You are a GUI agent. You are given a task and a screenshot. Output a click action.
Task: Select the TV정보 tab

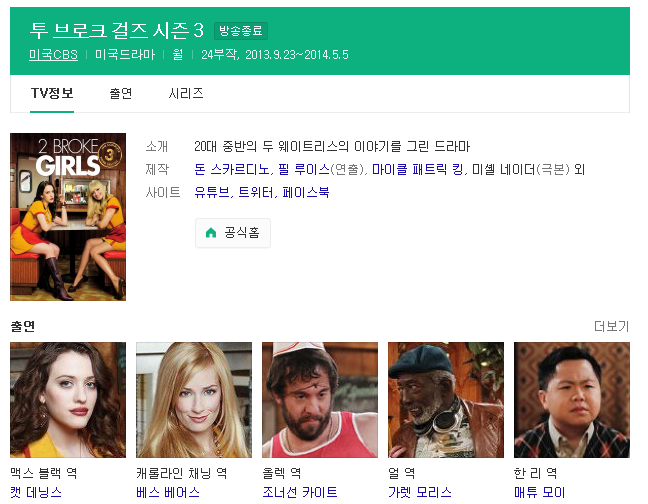pyautogui.click(x=52, y=93)
